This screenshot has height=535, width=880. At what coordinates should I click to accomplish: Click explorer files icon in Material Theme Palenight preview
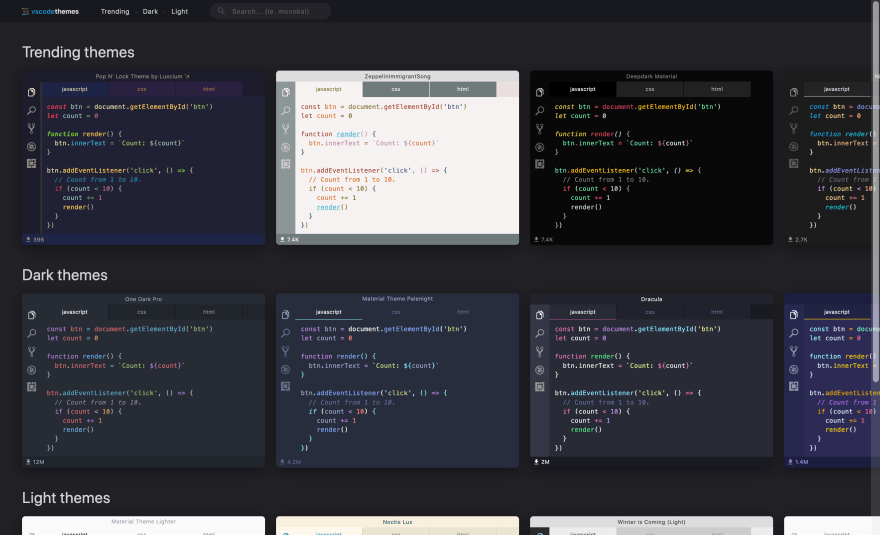point(286,315)
